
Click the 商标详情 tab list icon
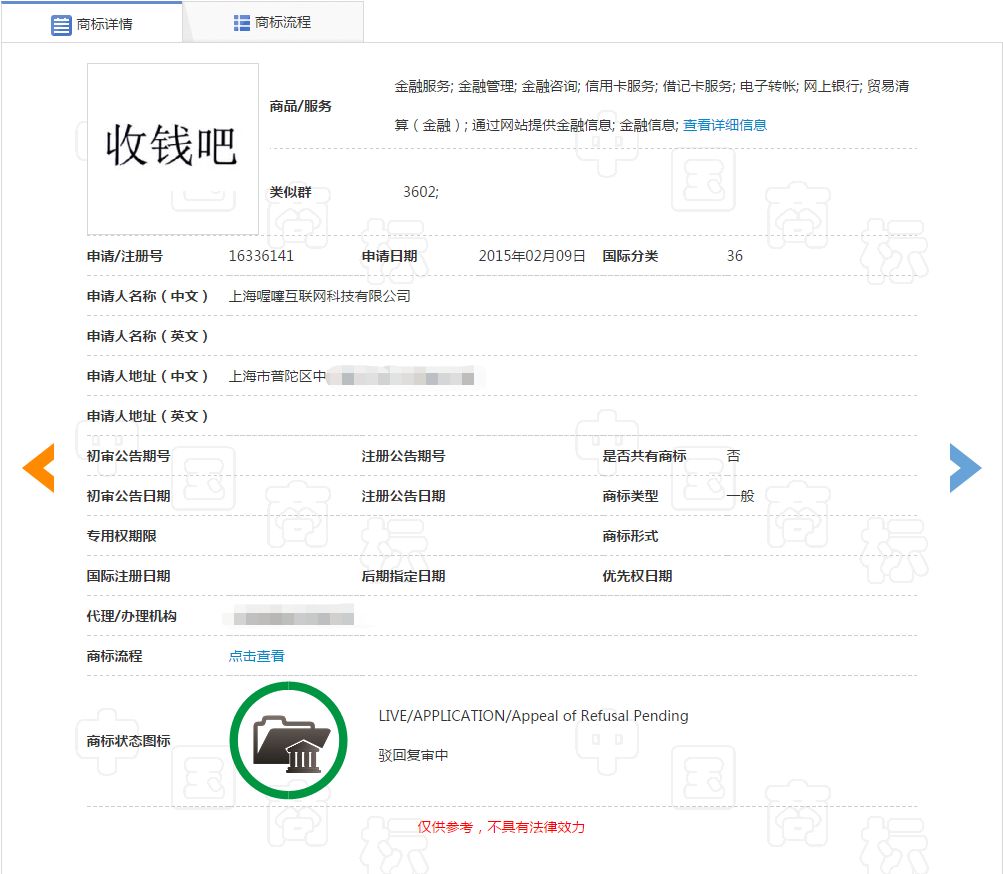61,25
